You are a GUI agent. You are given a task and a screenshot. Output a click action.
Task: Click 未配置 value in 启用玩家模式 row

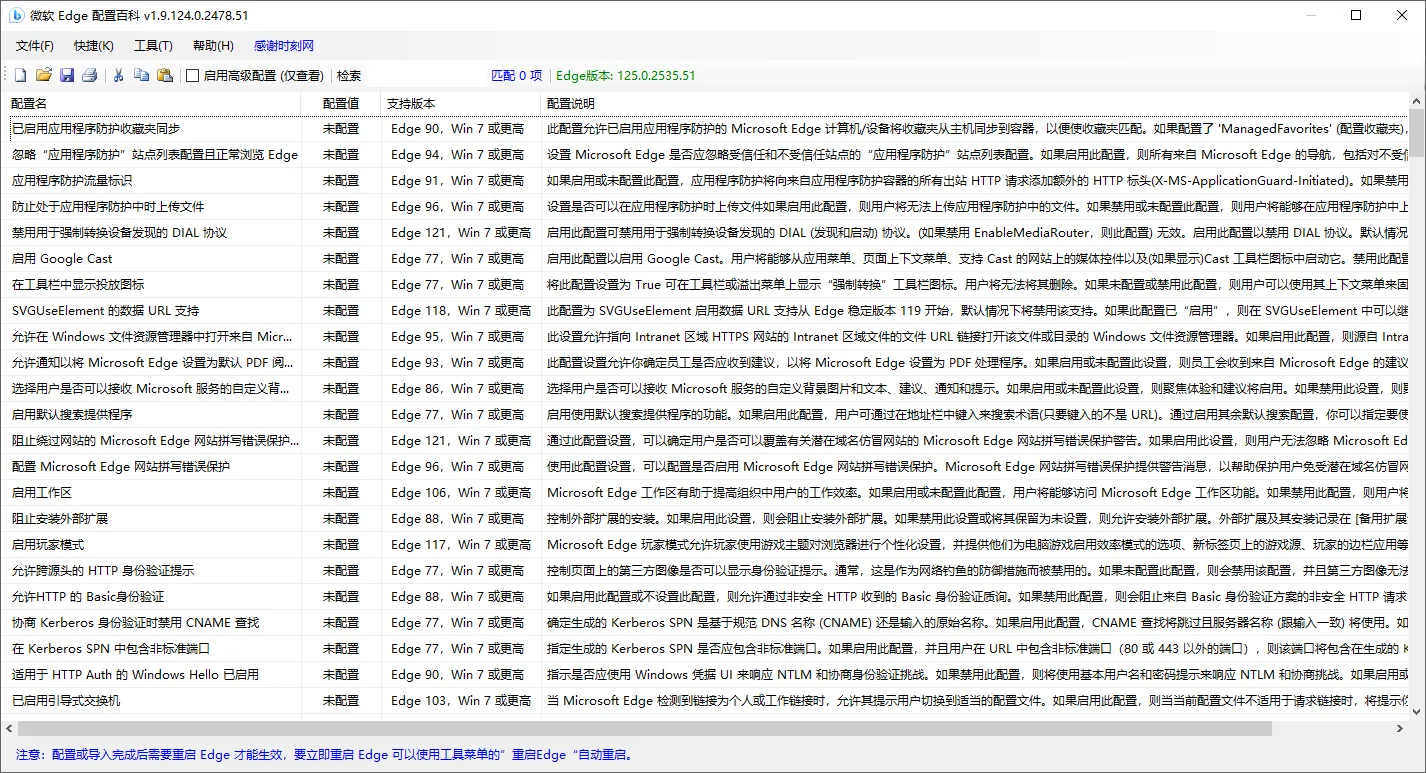pyautogui.click(x=341, y=545)
